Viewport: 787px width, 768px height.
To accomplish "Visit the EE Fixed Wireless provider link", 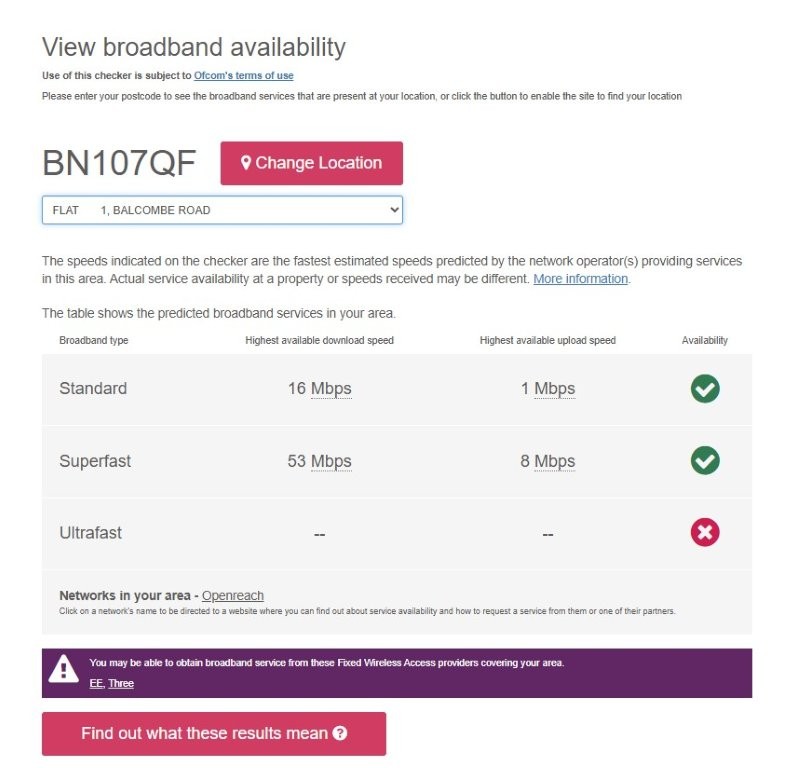I will tap(96, 684).
